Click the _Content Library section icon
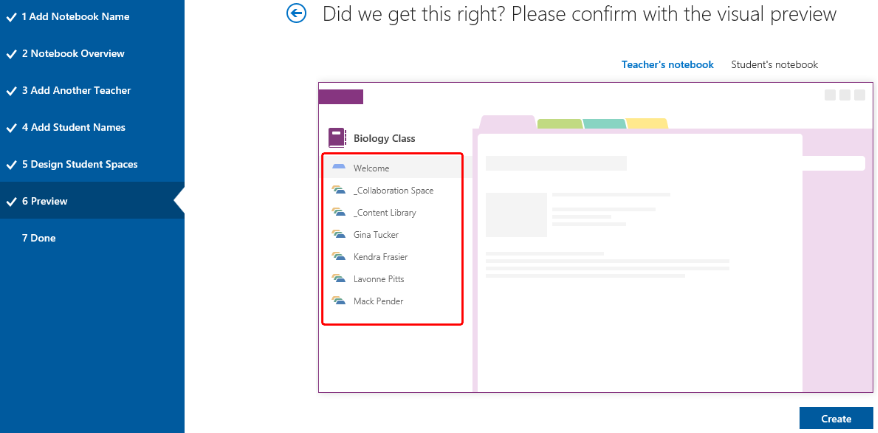 tap(339, 212)
